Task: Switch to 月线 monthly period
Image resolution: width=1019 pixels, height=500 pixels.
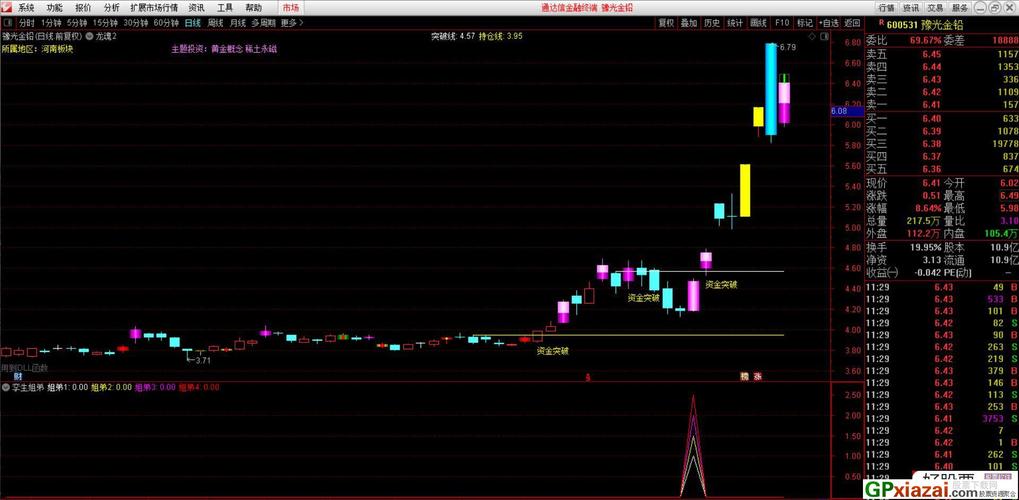Action: click(x=238, y=23)
